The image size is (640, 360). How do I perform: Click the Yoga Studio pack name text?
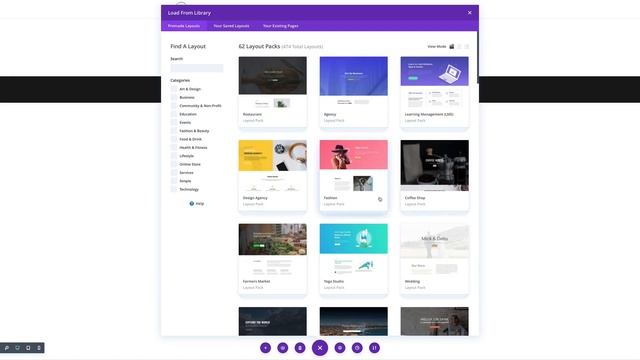(334, 281)
